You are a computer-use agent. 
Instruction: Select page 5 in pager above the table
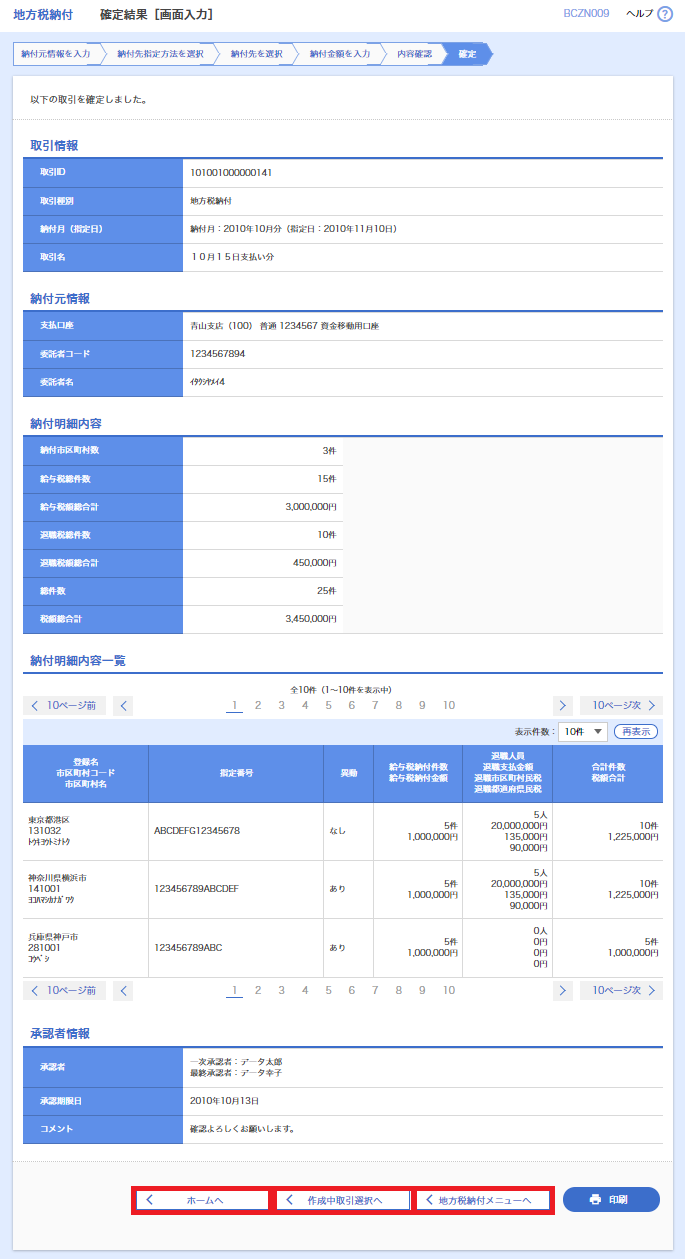(328, 706)
